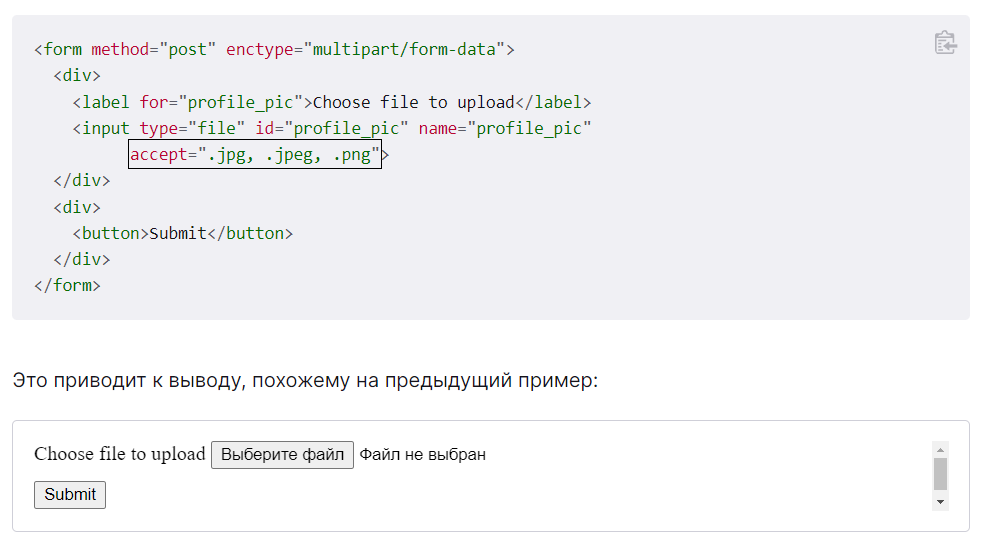The image size is (990, 541).
Task: Click the scrollbar up arrow in preview
Action: [940, 449]
